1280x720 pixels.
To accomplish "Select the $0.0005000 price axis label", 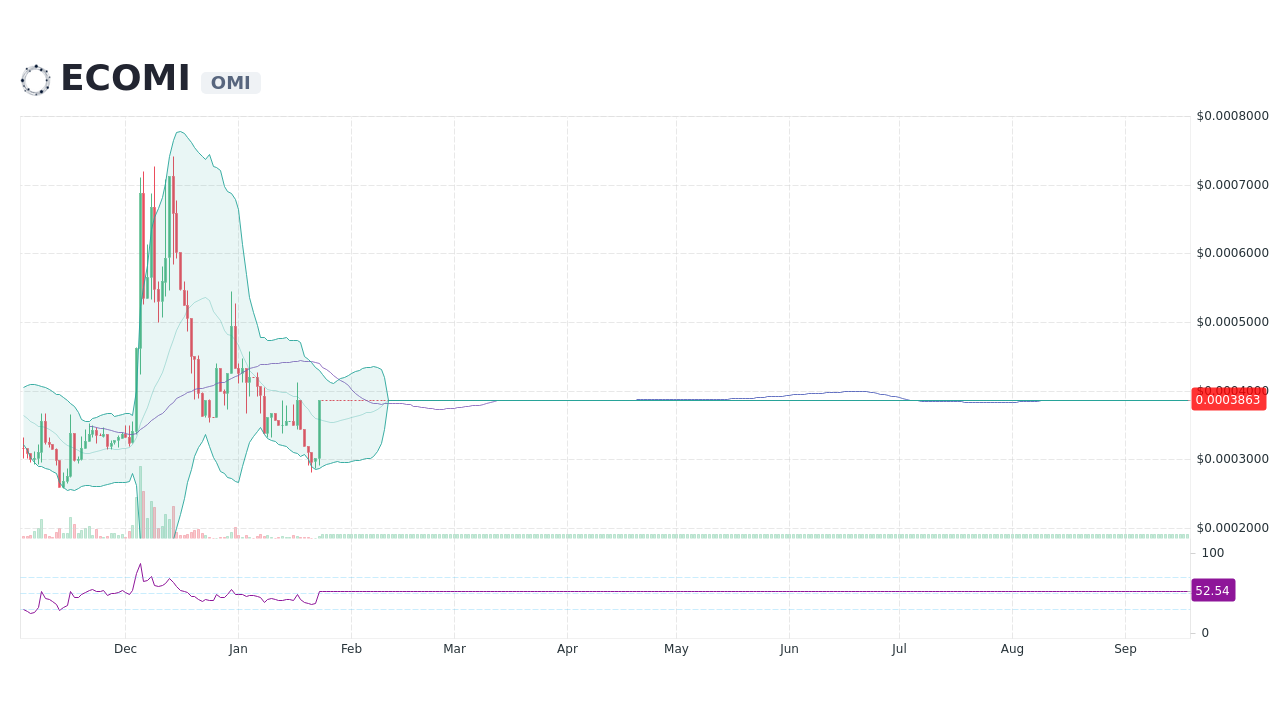I will [1233, 322].
